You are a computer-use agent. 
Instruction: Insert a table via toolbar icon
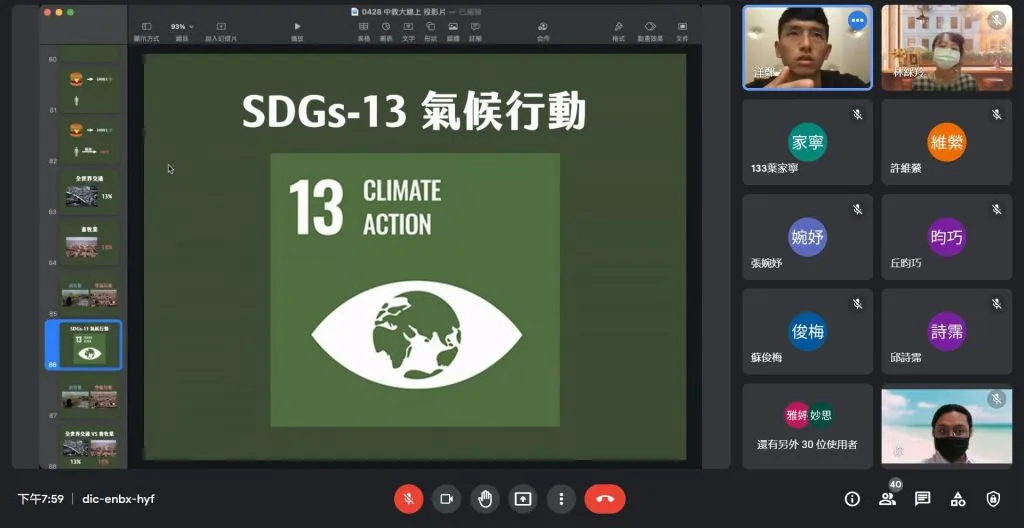364,27
